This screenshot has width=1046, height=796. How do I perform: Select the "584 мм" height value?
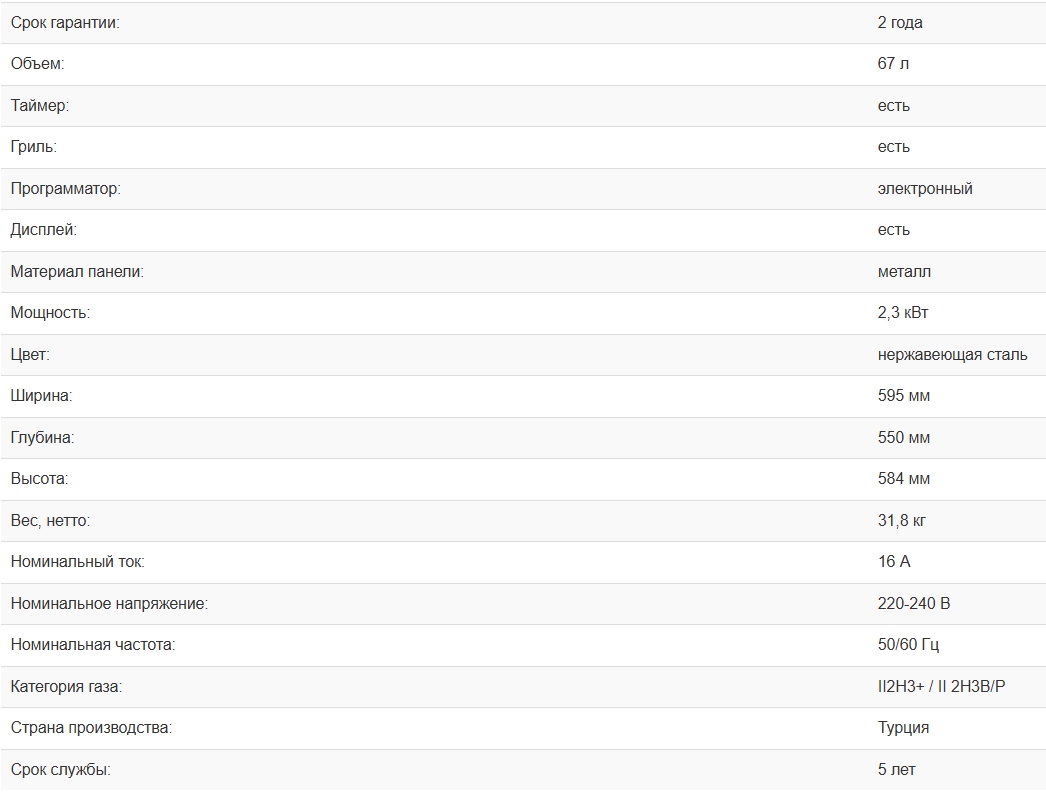[904, 479]
